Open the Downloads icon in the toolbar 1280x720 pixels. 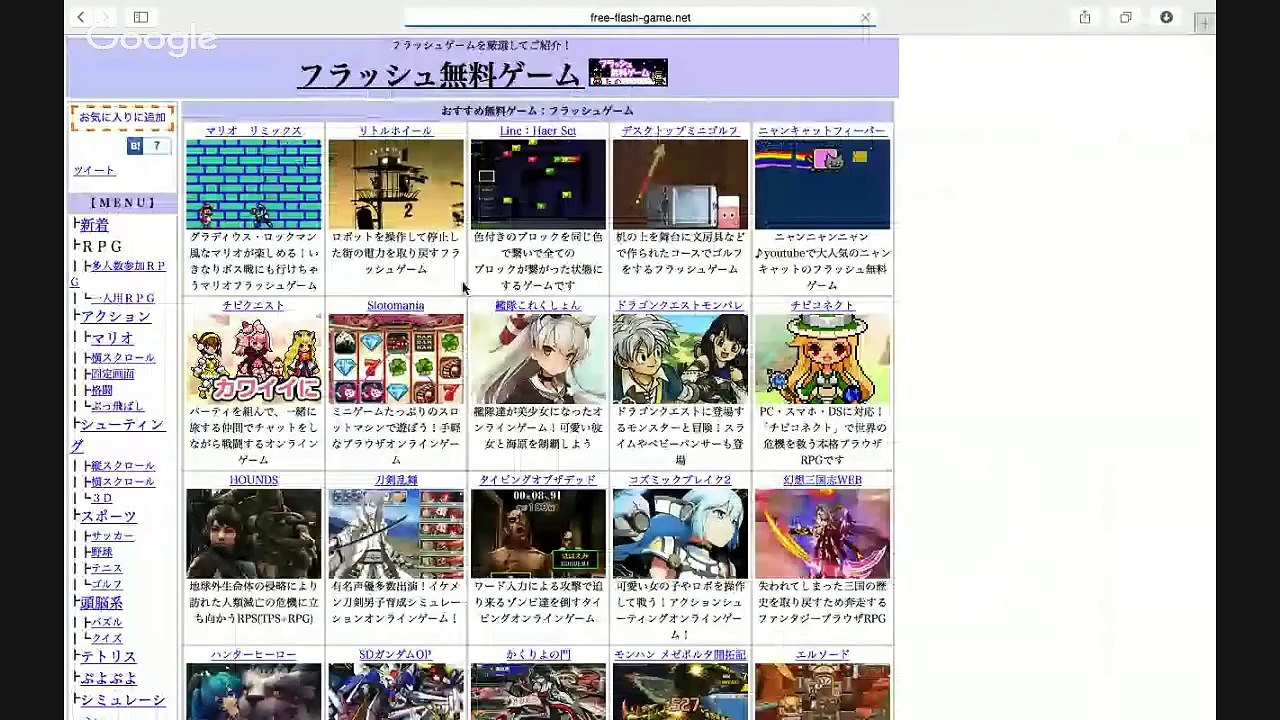(1166, 17)
